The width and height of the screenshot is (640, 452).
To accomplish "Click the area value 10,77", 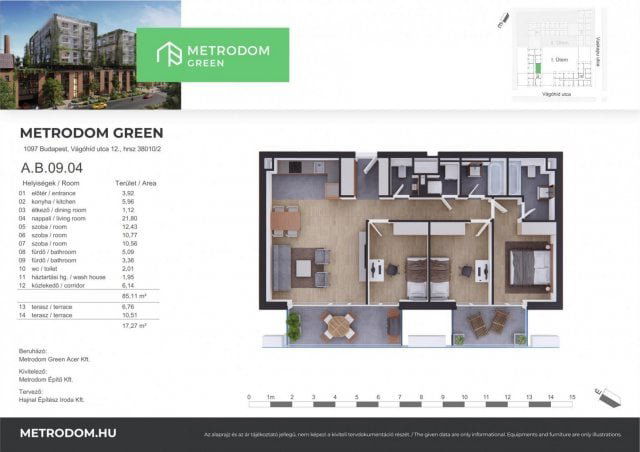I will click(x=130, y=235).
